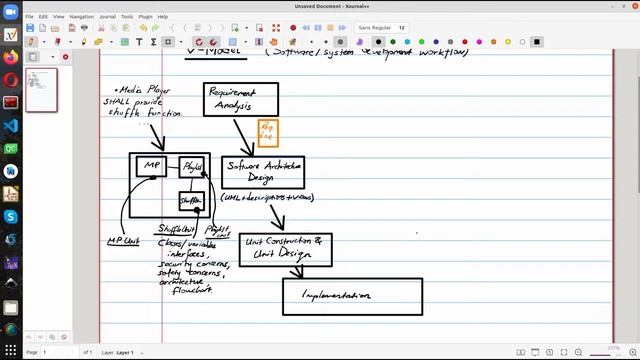Viewport: 640px width, 360px height.
Task: Choose the thick pen thickness dot
Action: 340,42
